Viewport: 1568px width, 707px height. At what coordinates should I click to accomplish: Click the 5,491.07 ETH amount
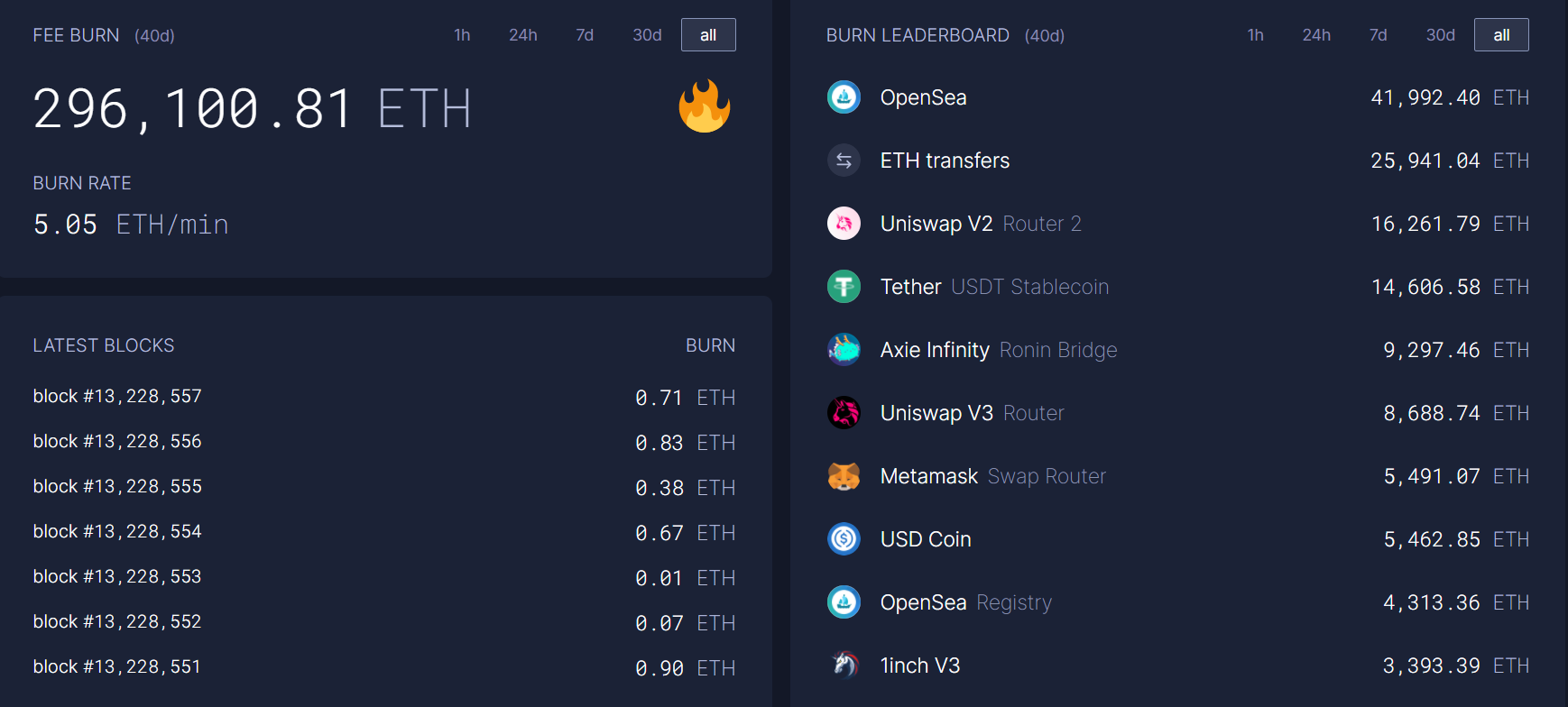1456,476
